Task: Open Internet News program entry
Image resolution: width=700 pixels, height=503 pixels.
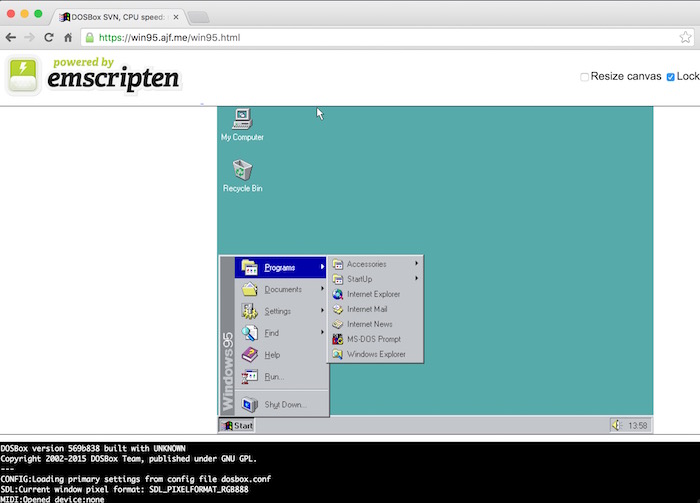Action: [x=369, y=324]
